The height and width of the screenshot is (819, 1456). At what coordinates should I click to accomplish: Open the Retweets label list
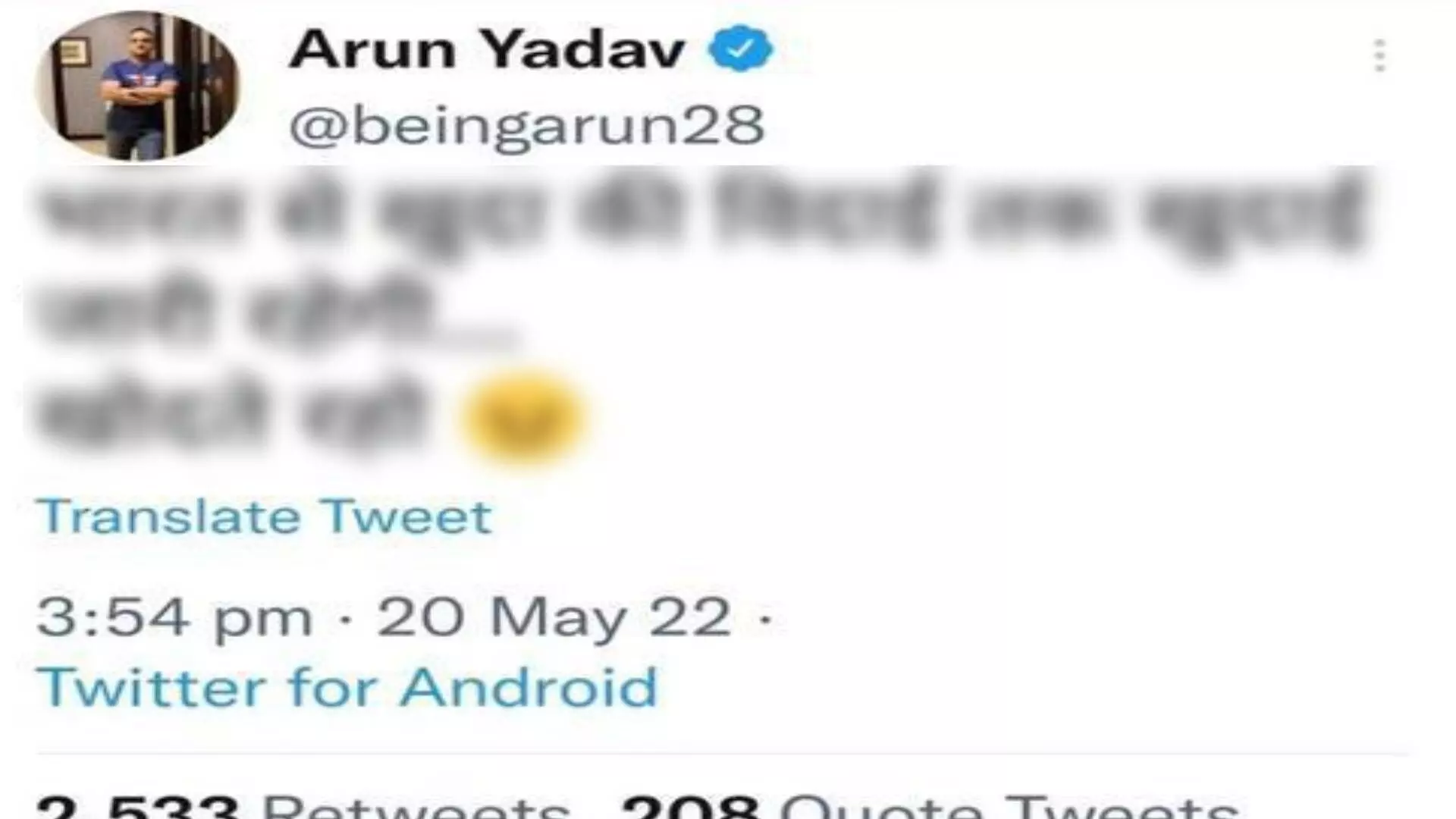pyautogui.click(x=416, y=805)
